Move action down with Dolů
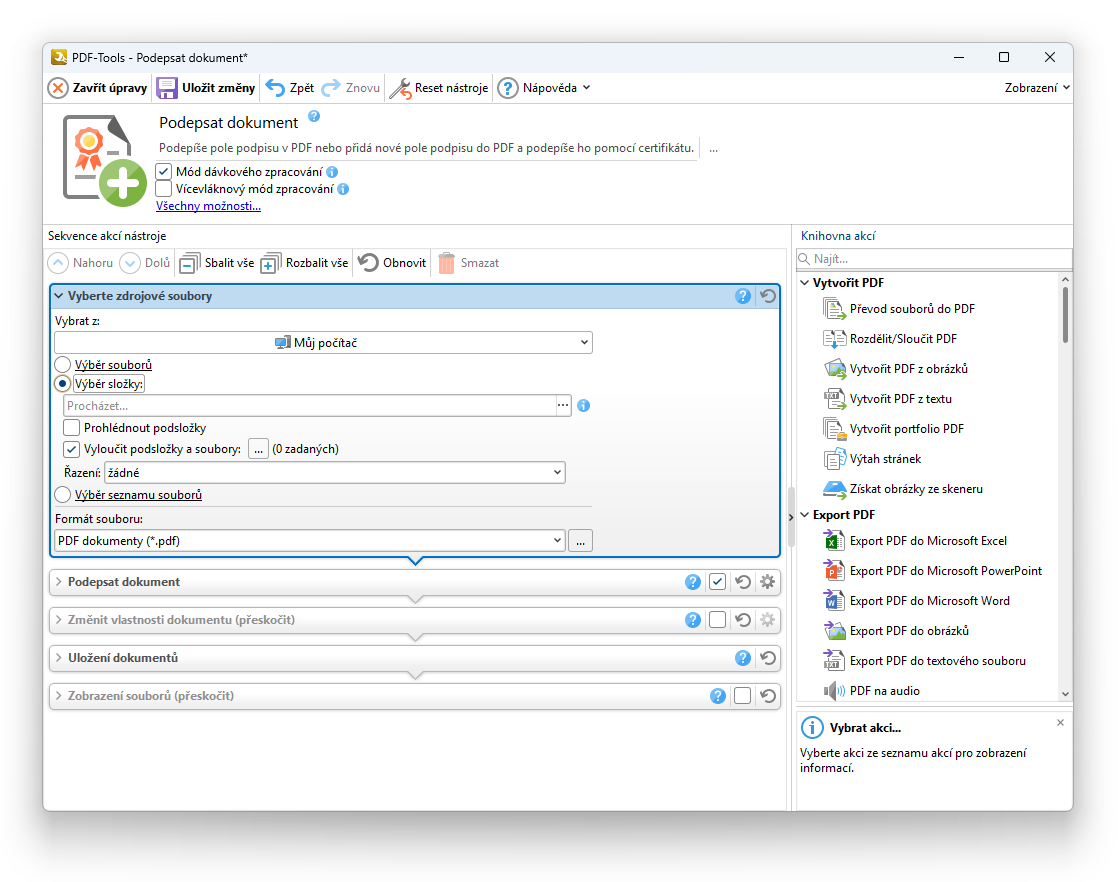Image resolution: width=1118 pixels, height=882 pixels. pos(145,263)
